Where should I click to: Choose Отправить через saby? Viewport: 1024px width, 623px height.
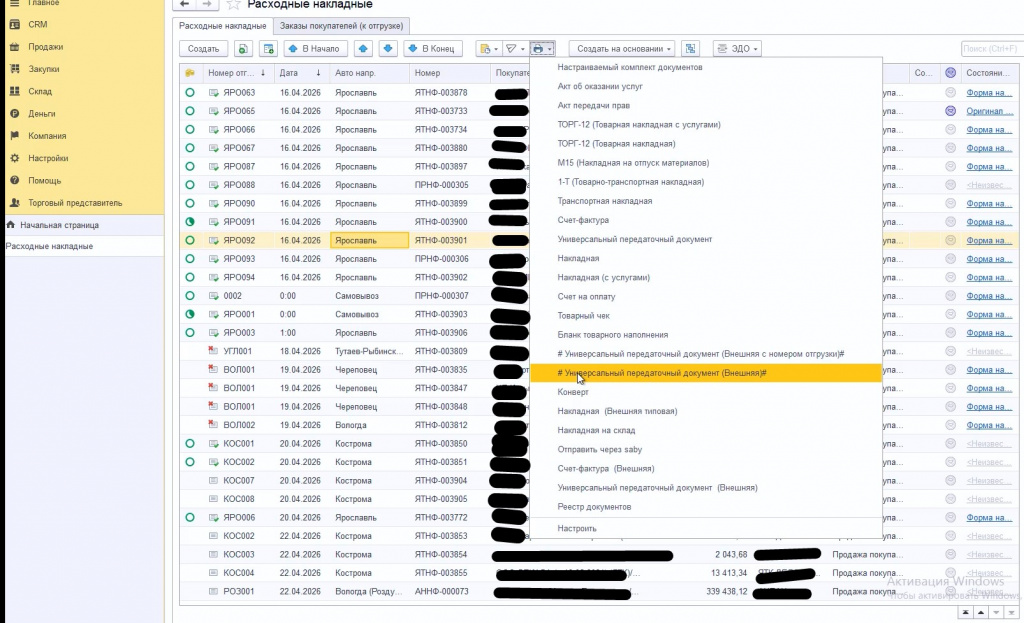coord(600,449)
